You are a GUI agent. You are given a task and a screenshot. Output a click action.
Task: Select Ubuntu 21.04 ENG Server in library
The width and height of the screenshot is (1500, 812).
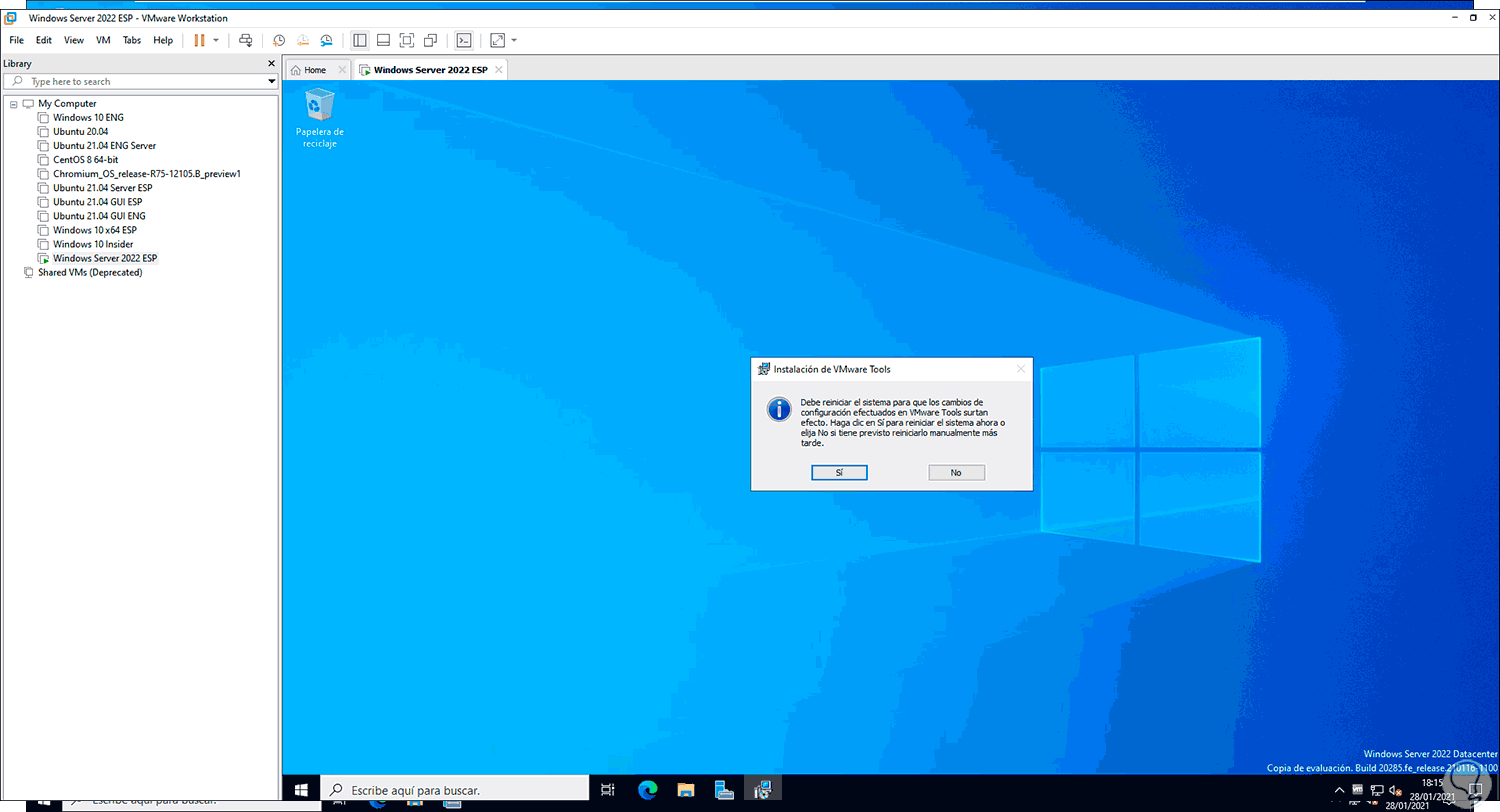click(x=104, y=146)
